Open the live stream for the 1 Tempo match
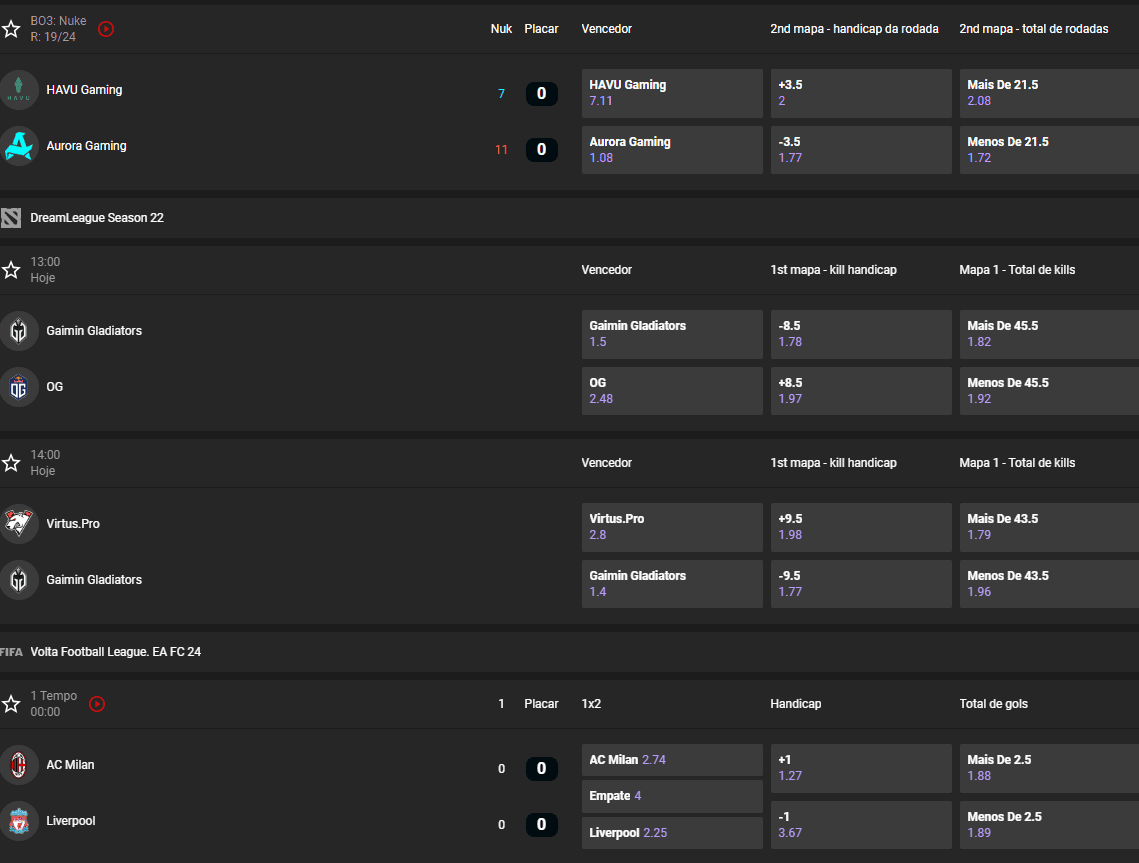 tap(97, 704)
